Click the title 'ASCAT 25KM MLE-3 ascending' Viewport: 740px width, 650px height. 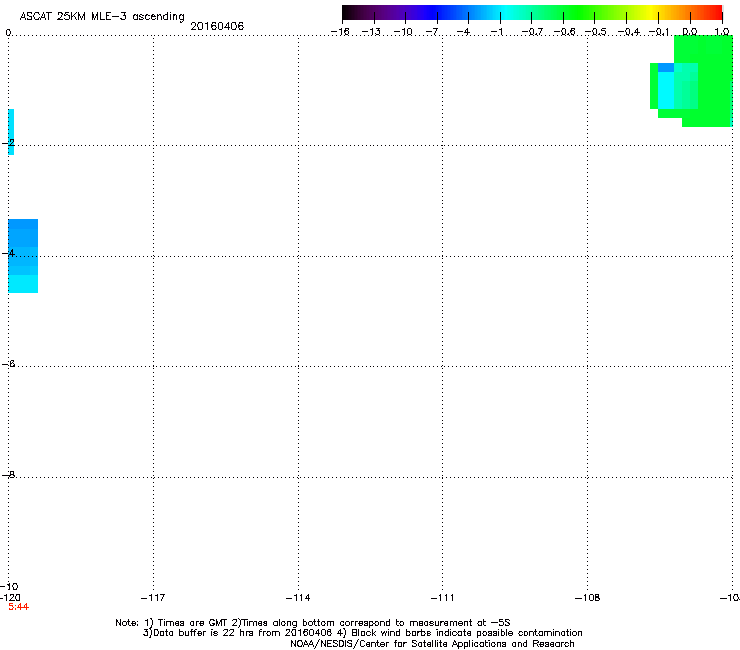(102, 17)
